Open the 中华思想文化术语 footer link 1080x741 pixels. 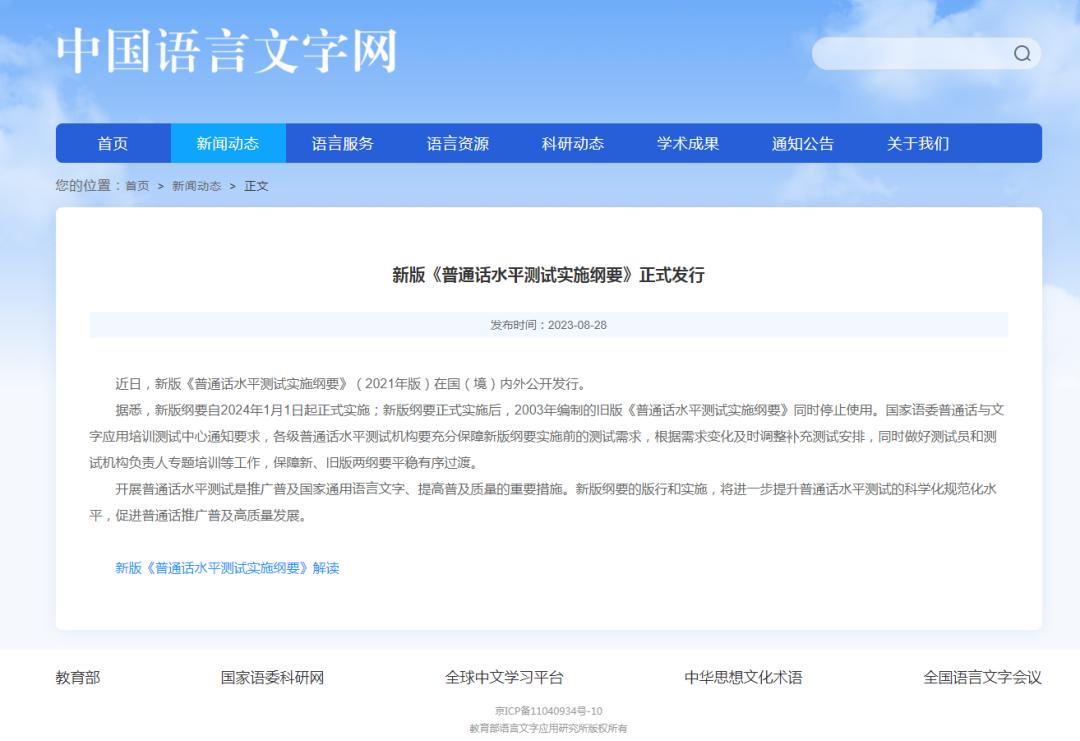(x=743, y=678)
